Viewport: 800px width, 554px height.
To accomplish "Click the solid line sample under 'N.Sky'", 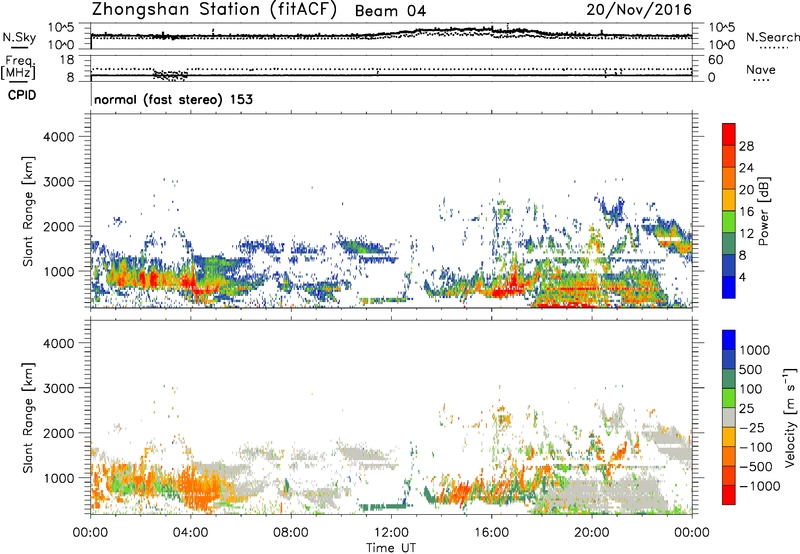I will (x=19, y=48).
